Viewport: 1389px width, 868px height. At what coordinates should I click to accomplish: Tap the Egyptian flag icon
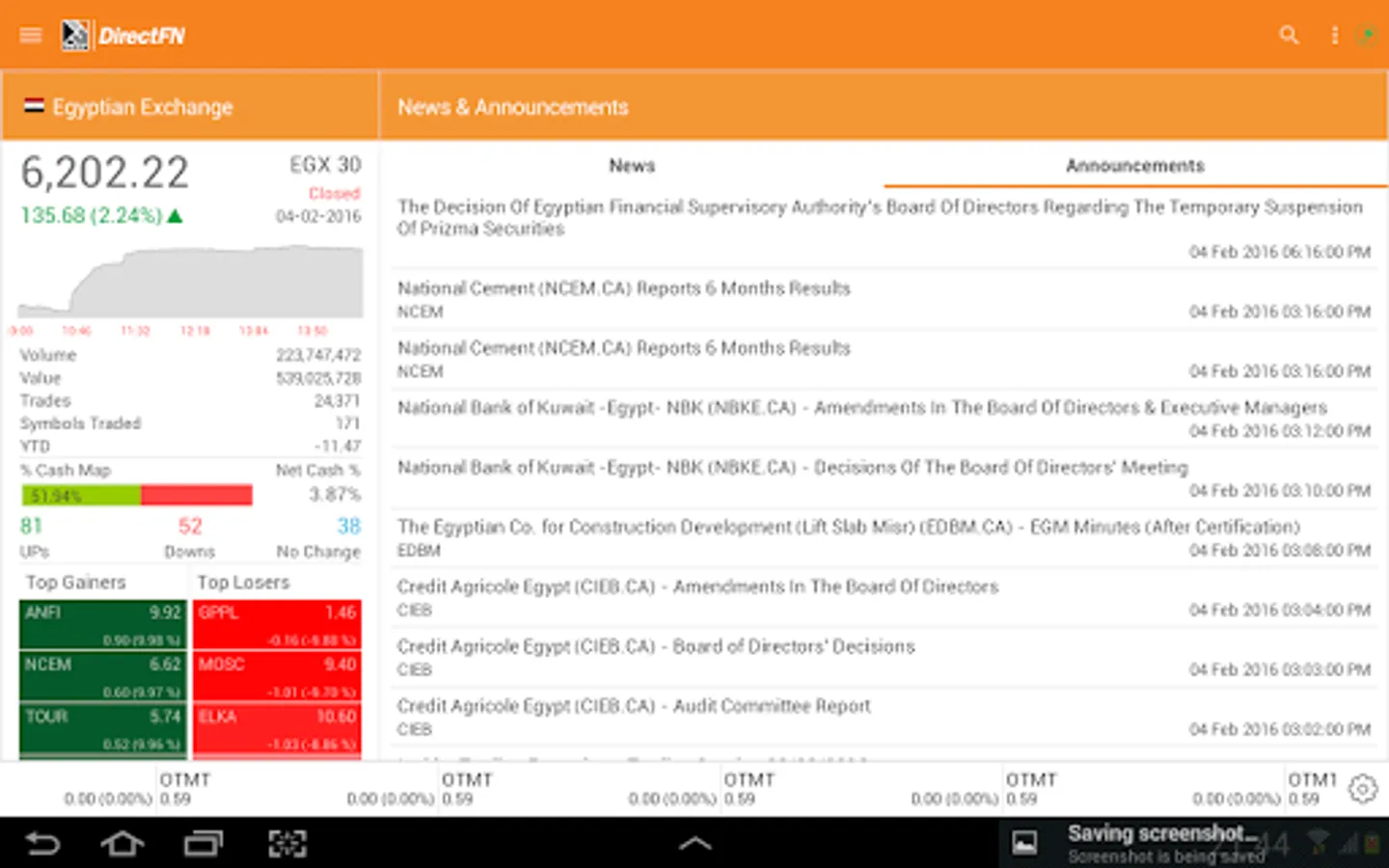pos(34,106)
